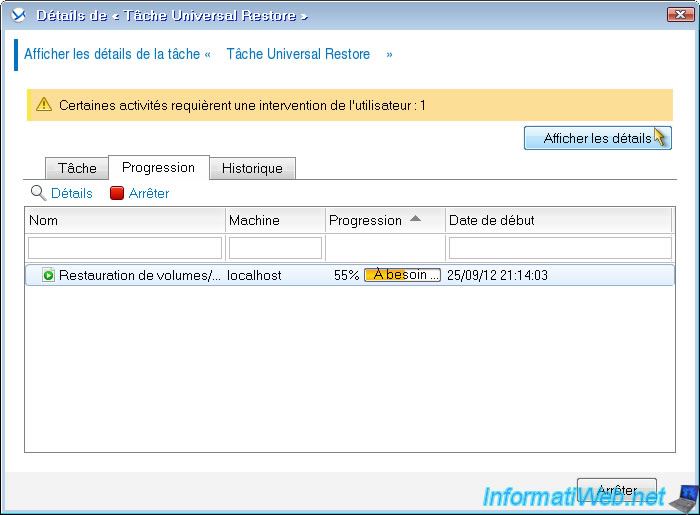The width and height of the screenshot is (700, 515).
Task: Focus the Nom filter field
Action: pos(125,248)
